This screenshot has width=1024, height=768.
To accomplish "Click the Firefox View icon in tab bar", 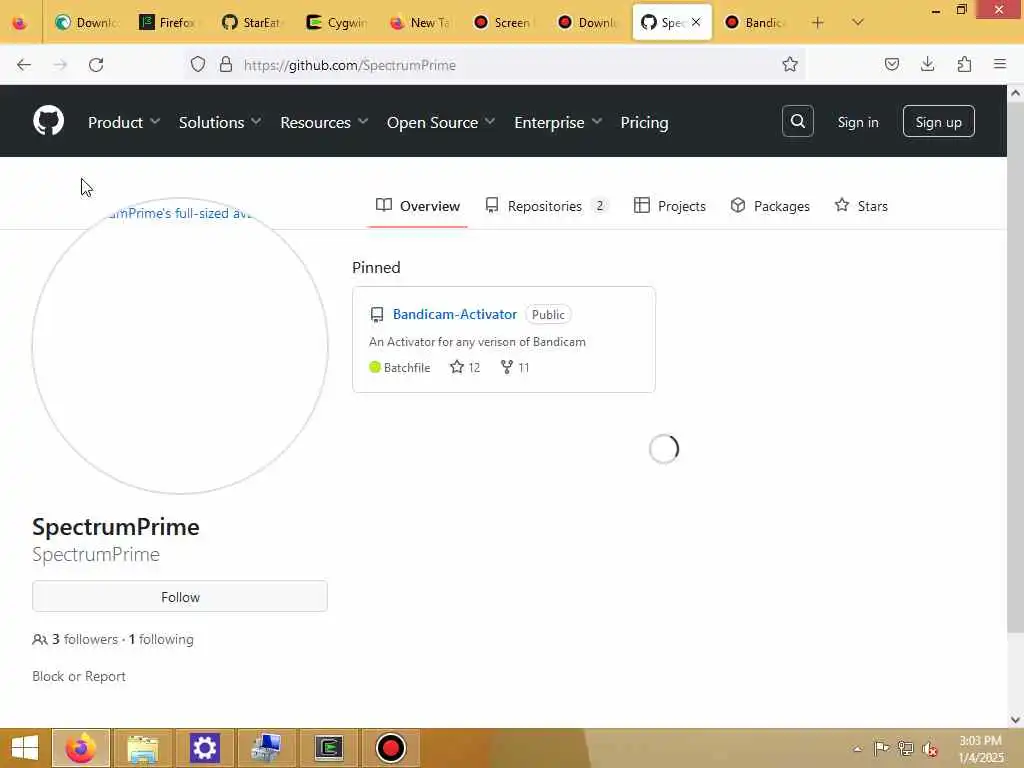I will (20, 23).
